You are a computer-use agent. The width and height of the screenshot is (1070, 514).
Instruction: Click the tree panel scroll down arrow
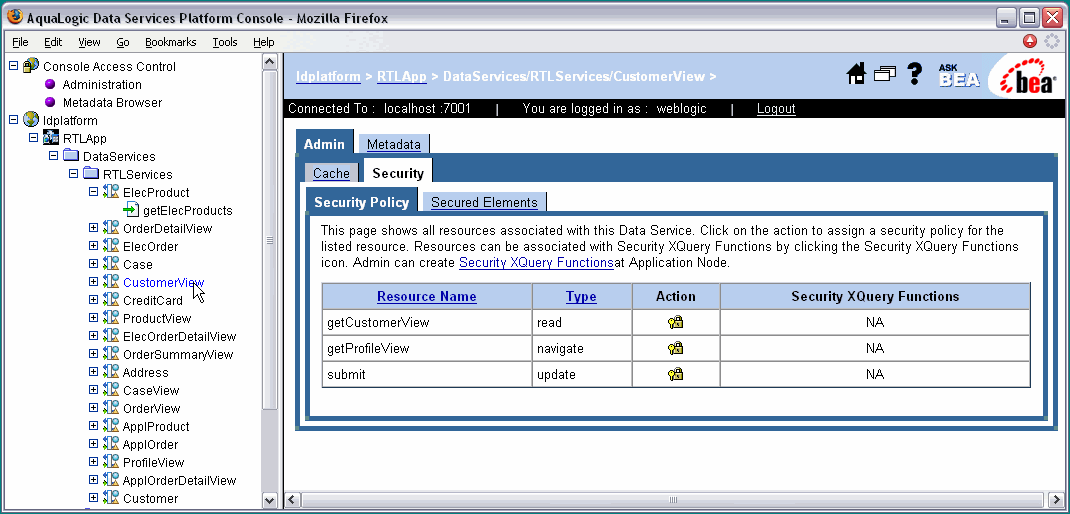(x=270, y=500)
